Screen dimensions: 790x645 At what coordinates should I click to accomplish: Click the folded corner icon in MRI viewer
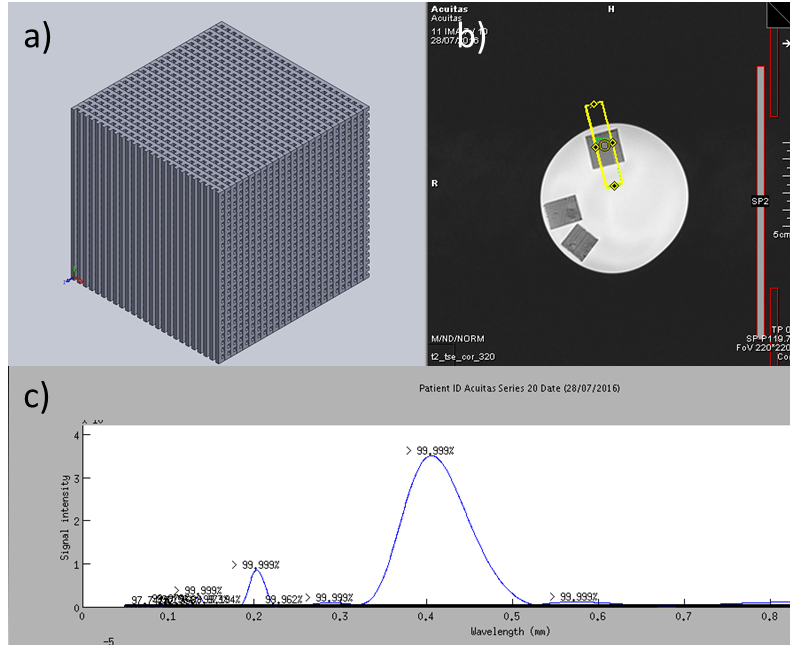(778, 13)
